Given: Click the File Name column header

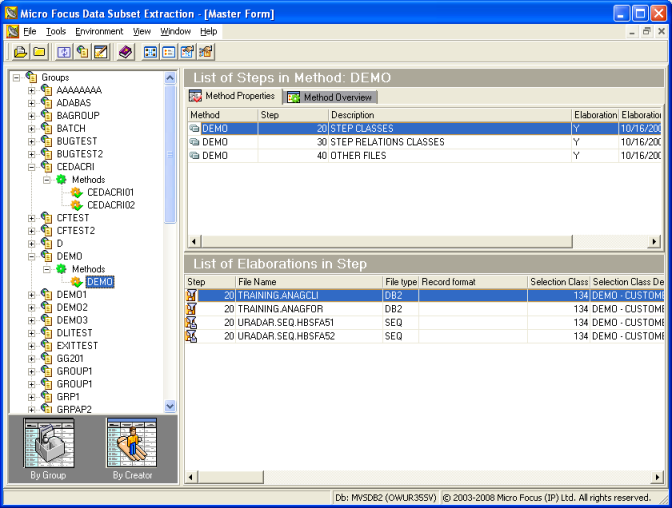Looking at the screenshot, I should (x=308, y=282).
